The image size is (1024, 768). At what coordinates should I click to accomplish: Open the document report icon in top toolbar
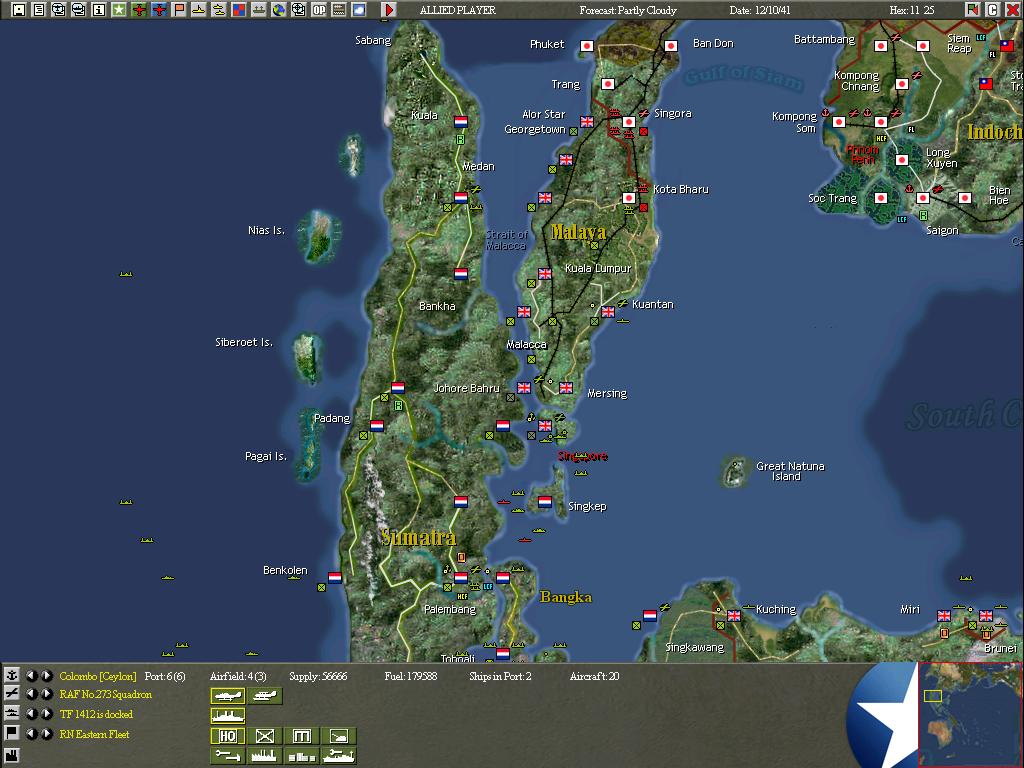coord(39,10)
